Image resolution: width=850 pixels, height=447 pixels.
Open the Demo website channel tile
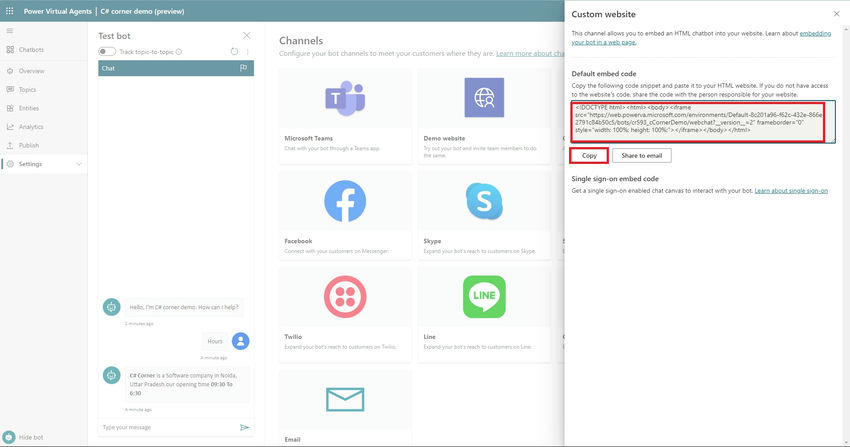484,116
